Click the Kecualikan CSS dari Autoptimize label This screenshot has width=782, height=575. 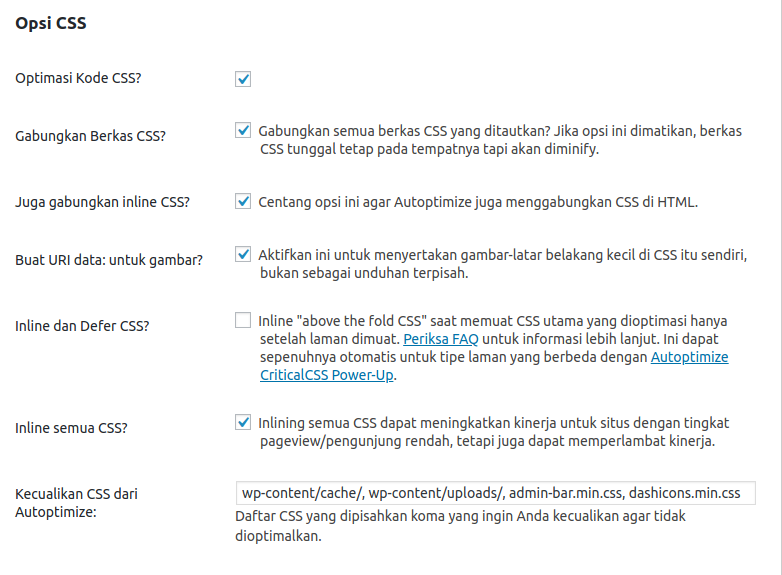76,503
